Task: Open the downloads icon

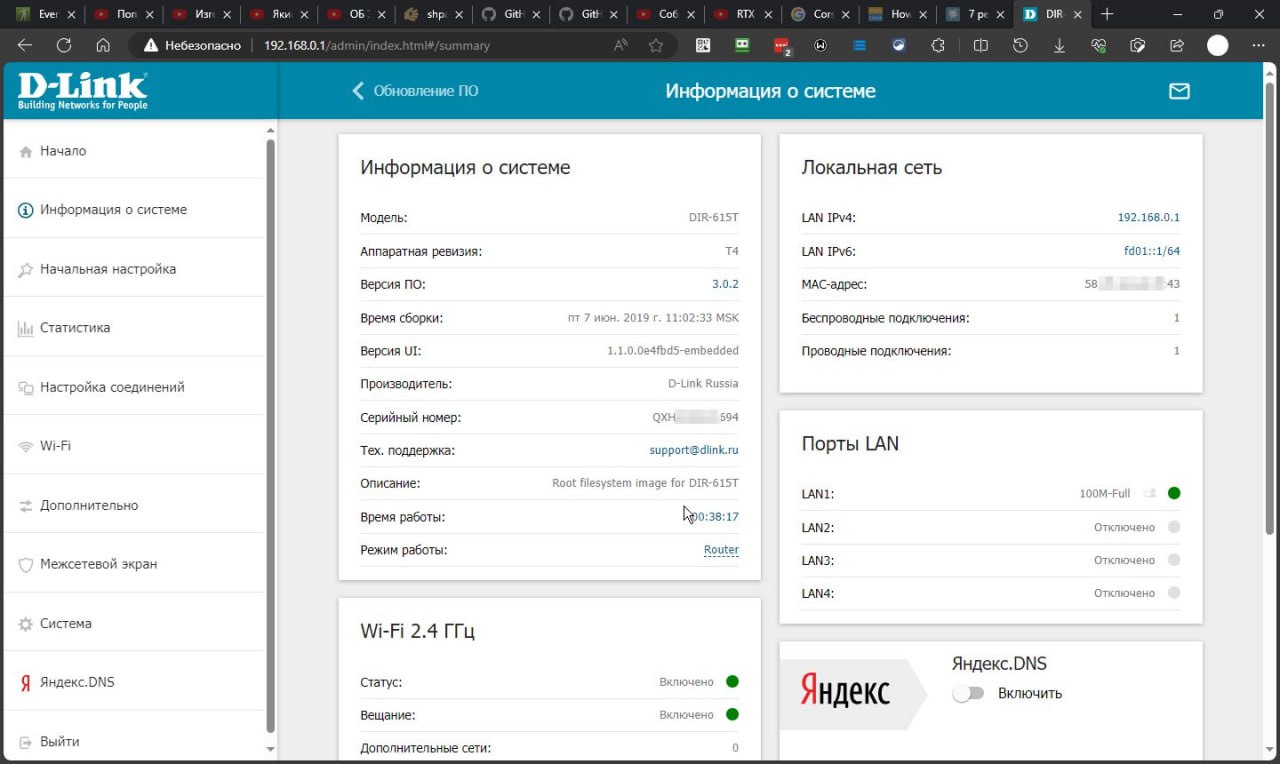Action: coord(1059,45)
